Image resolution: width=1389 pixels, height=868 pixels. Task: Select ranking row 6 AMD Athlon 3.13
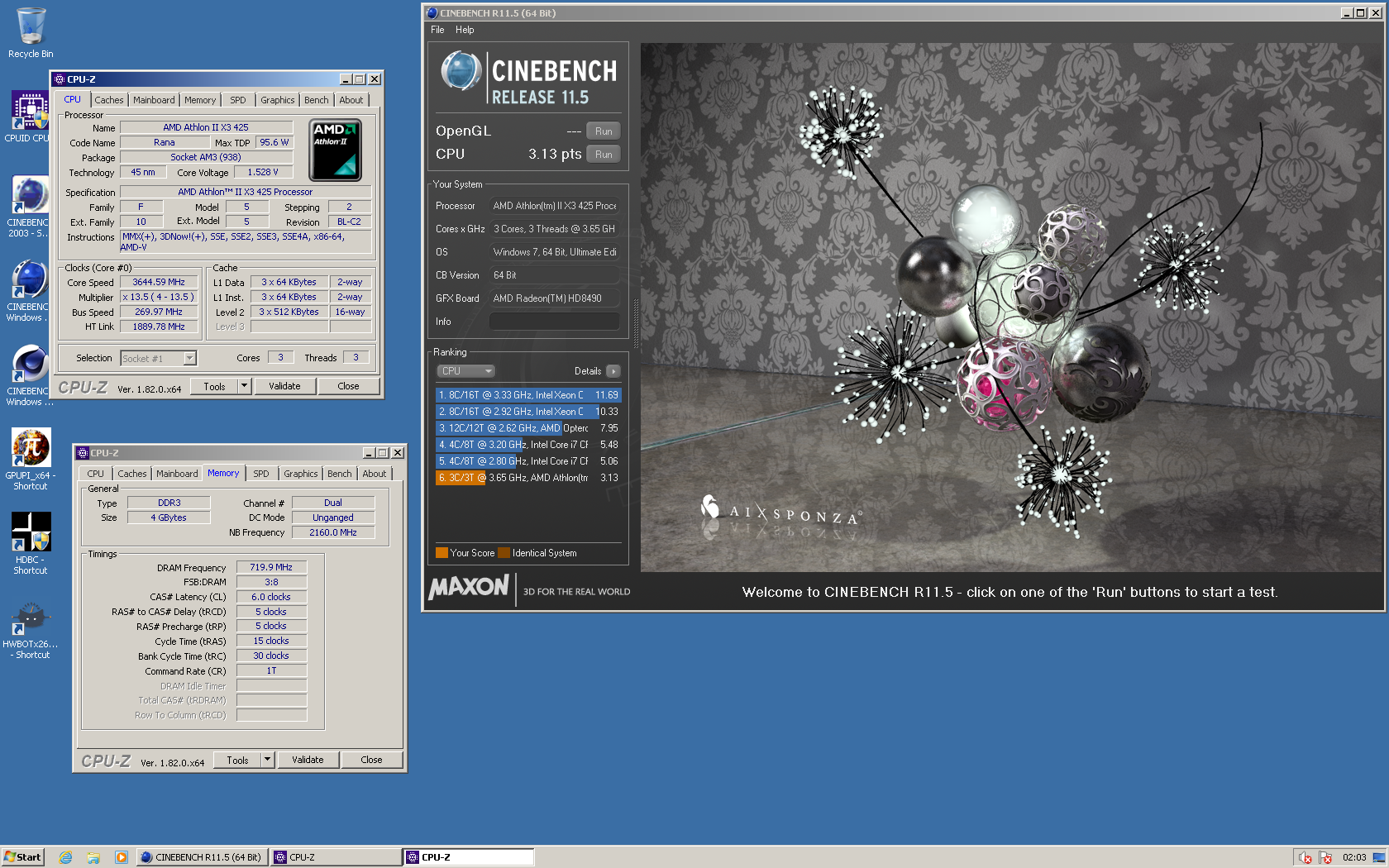(527, 478)
